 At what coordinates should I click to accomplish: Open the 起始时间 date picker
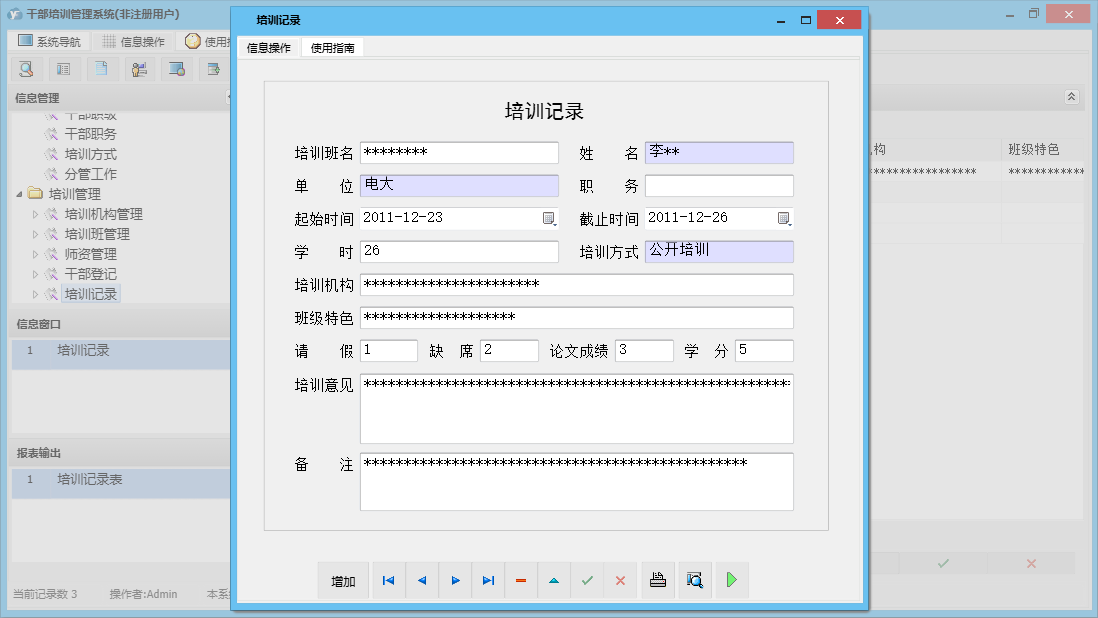pos(548,218)
